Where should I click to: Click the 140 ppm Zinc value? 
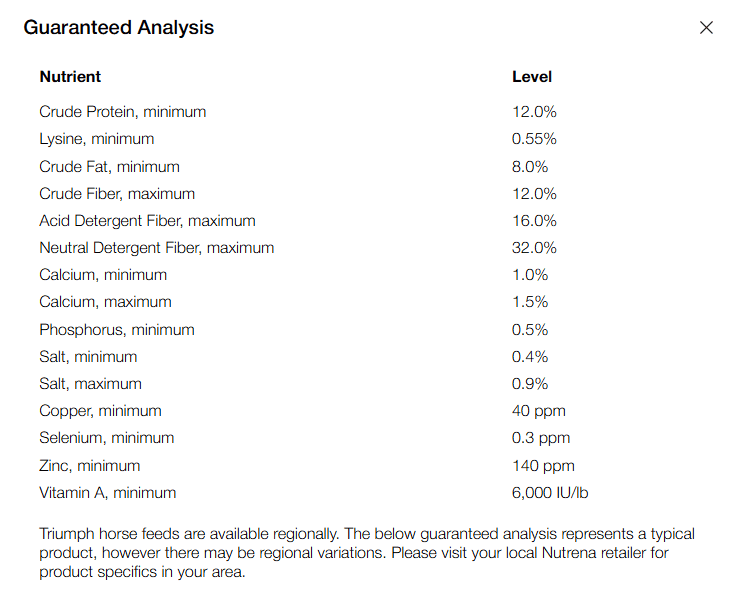pyautogui.click(x=543, y=466)
